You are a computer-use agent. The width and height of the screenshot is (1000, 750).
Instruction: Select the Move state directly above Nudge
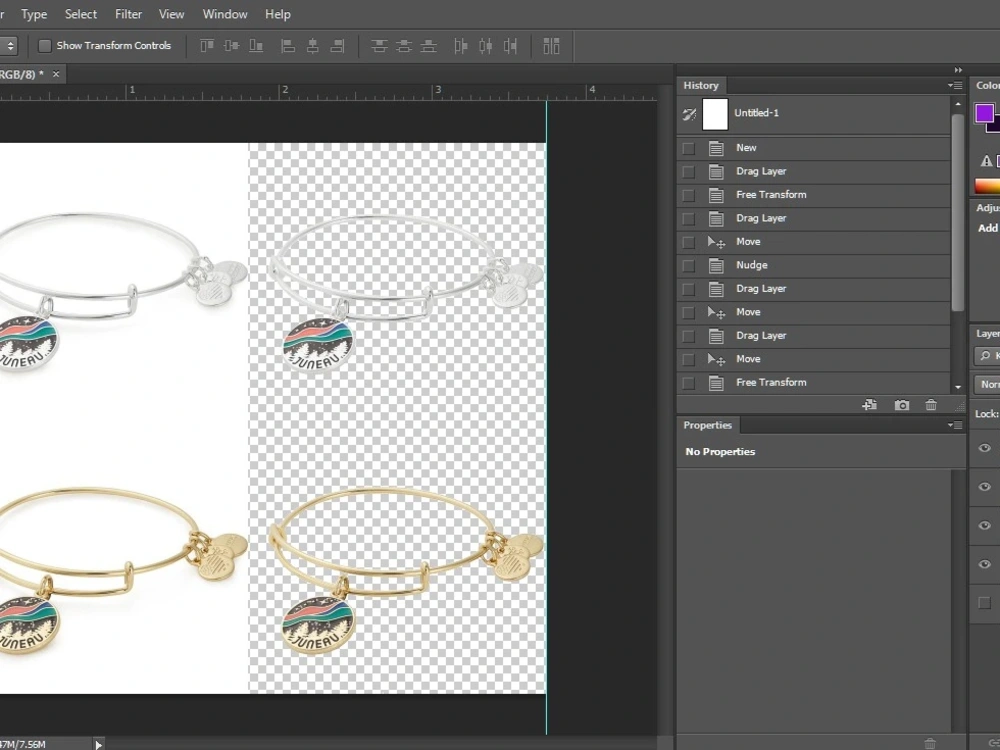click(x=814, y=242)
